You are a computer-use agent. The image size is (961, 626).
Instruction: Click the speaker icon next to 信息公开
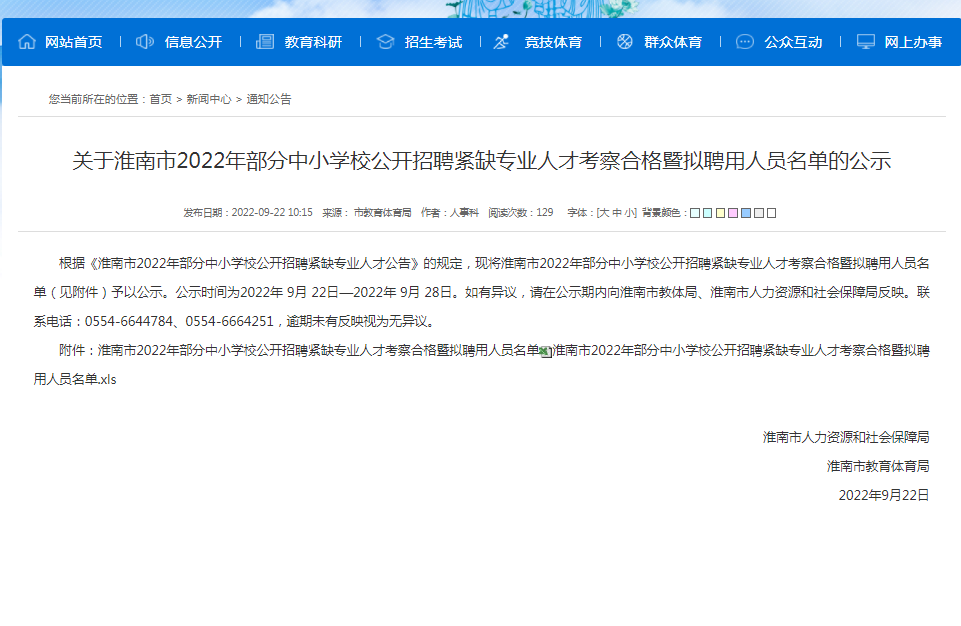pos(143,43)
